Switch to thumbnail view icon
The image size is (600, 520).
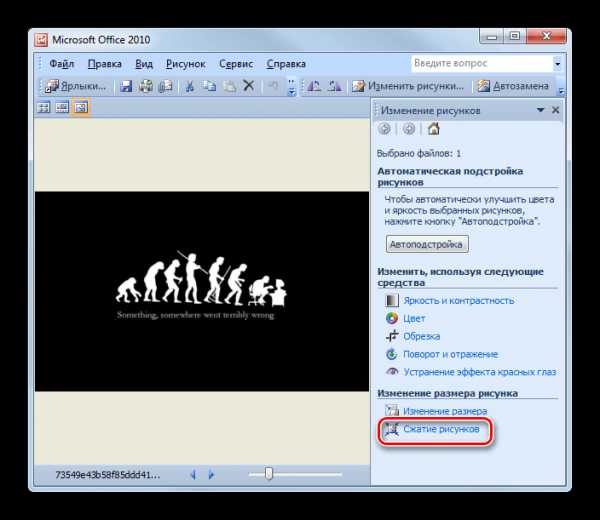point(44,108)
